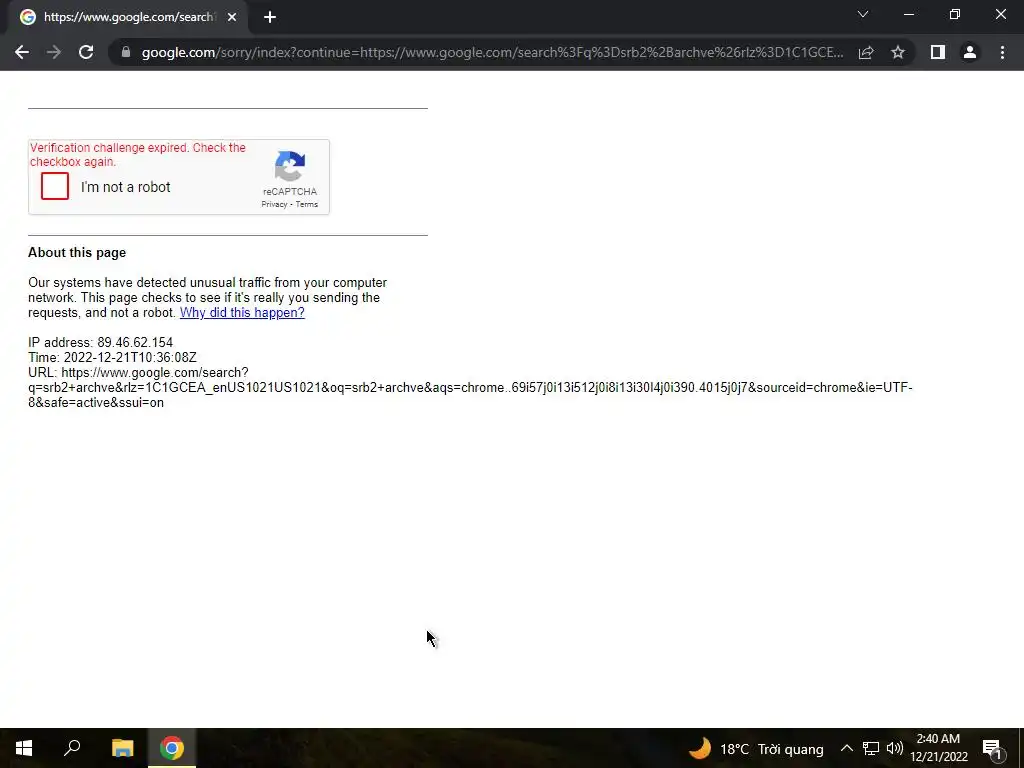Open the weather widget 18°C Trời quang
The height and width of the screenshot is (768, 1024).
756,748
